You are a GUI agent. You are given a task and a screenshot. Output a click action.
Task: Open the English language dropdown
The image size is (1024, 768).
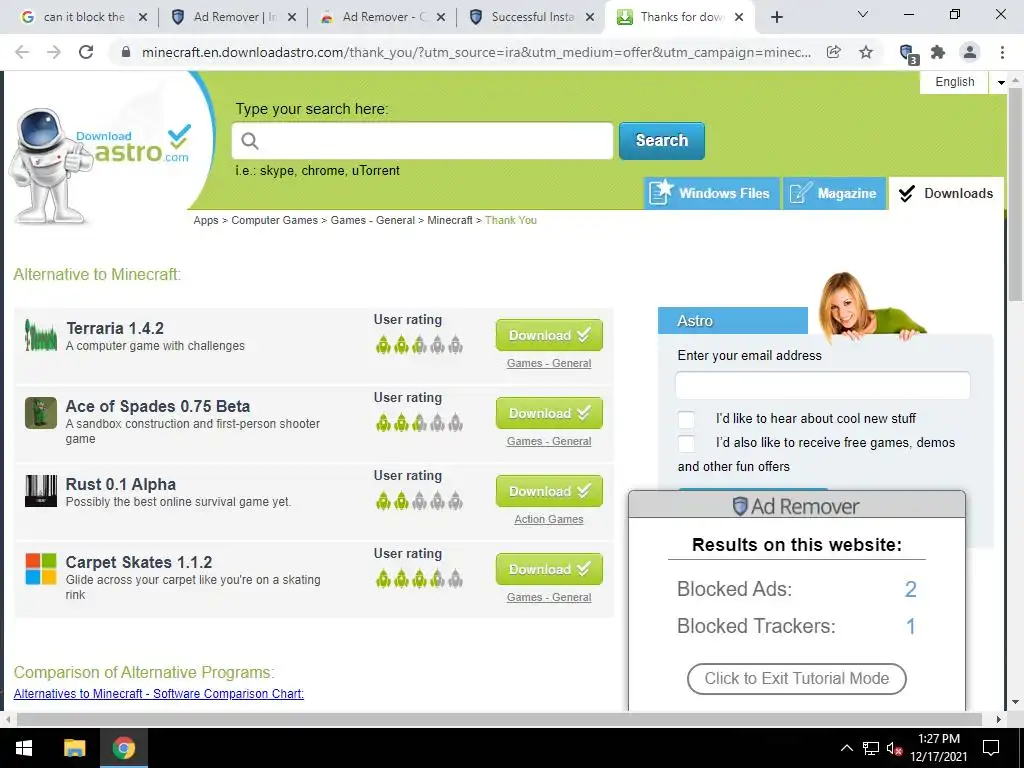[1000, 82]
